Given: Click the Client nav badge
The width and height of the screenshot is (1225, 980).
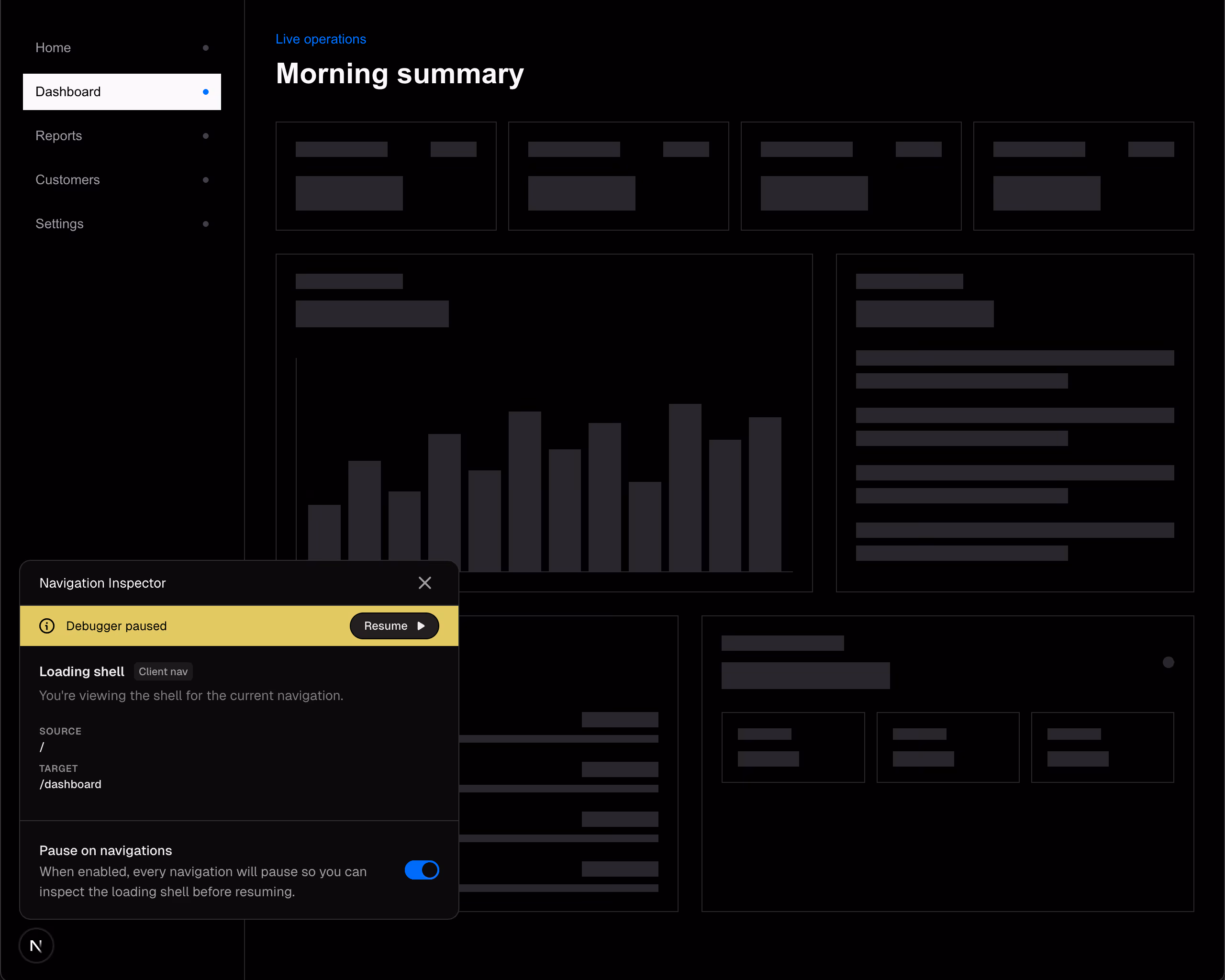Looking at the screenshot, I should pos(163,671).
